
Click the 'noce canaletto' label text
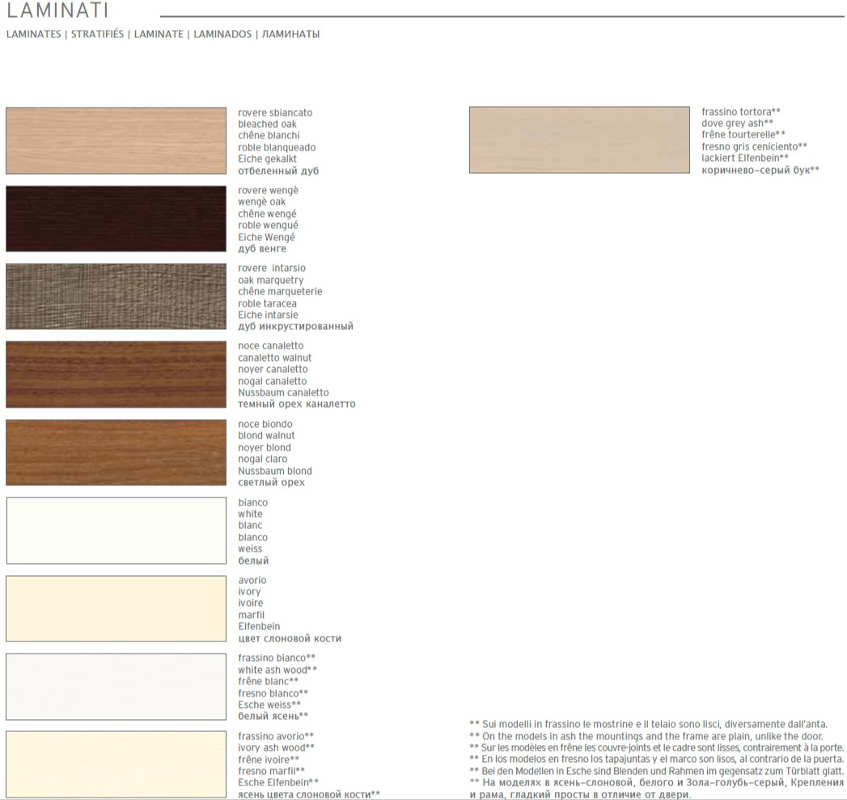click(x=271, y=346)
